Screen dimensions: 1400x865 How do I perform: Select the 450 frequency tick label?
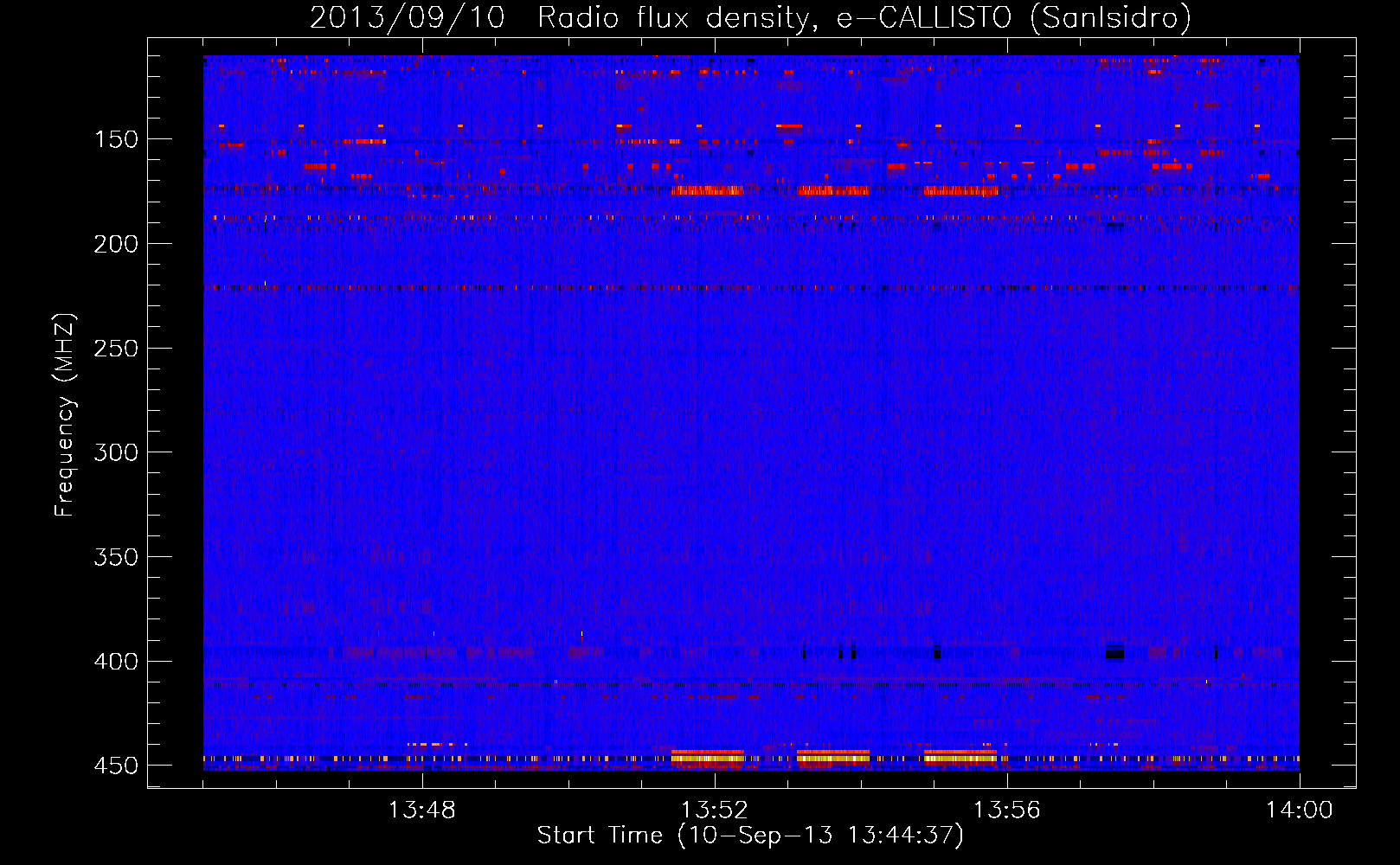click(x=115, y=766)
